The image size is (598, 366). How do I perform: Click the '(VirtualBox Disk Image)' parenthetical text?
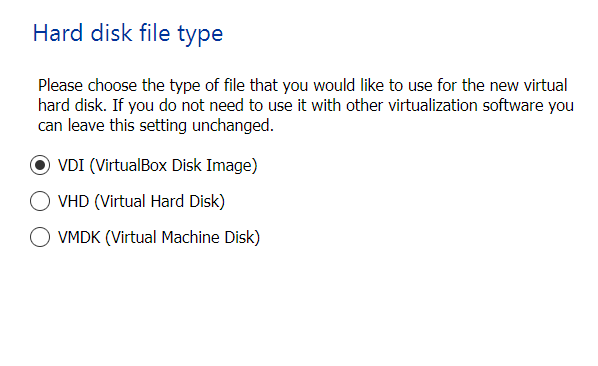pyautogui.click(x=174, y=165)
